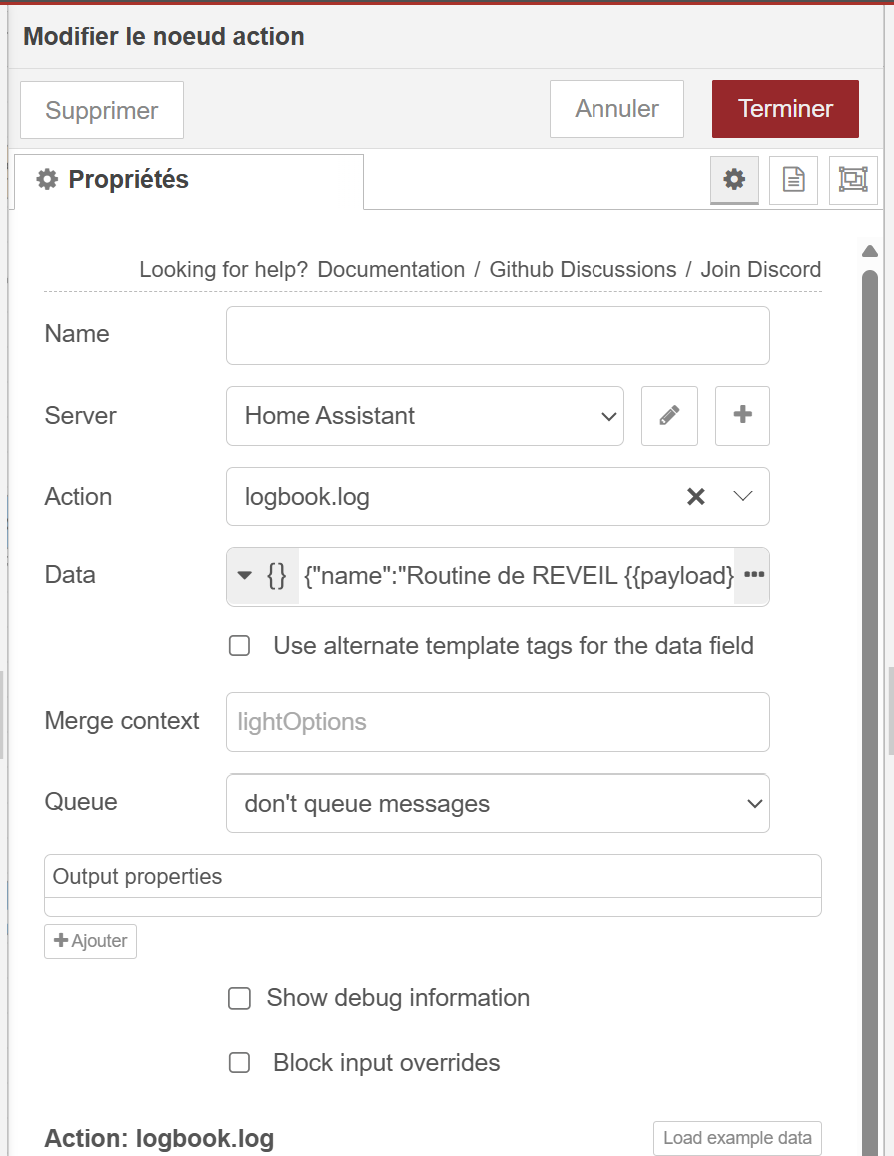
Task: Check Block input overrides
Action: 240,1062
